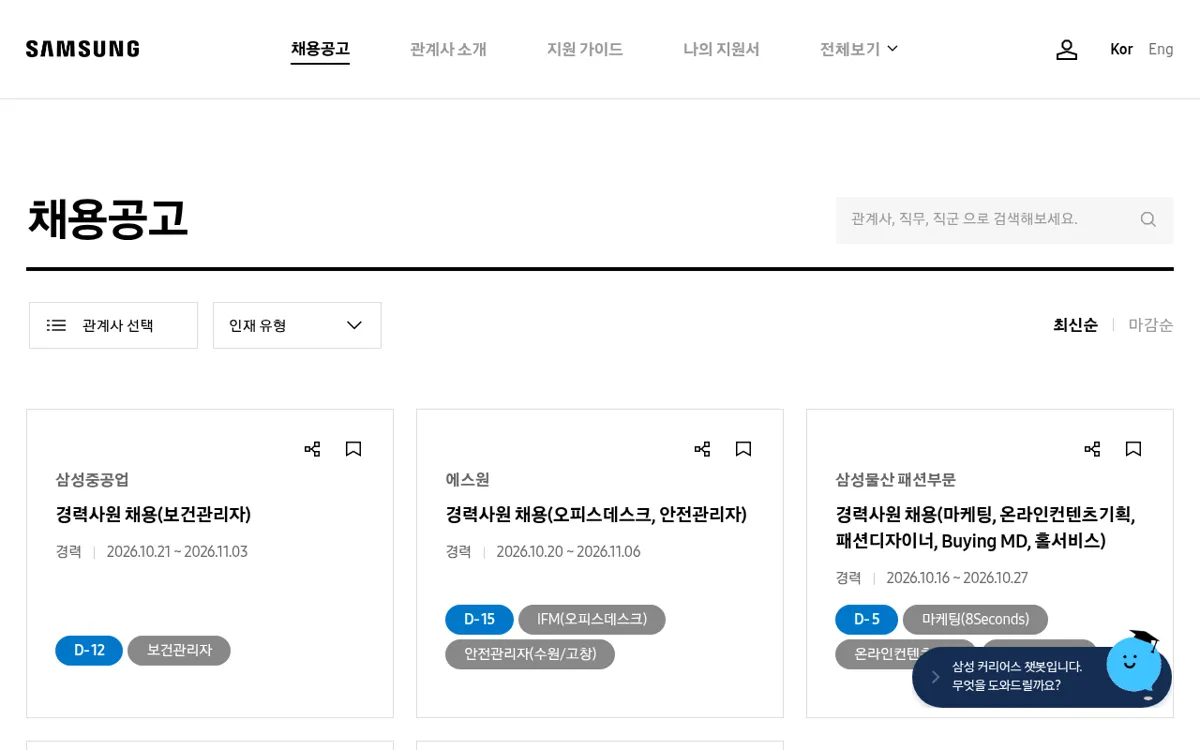Click the 삼성물산 패션부문 company name
This screenshot has width=1200, height=750.
coord(896,479)
